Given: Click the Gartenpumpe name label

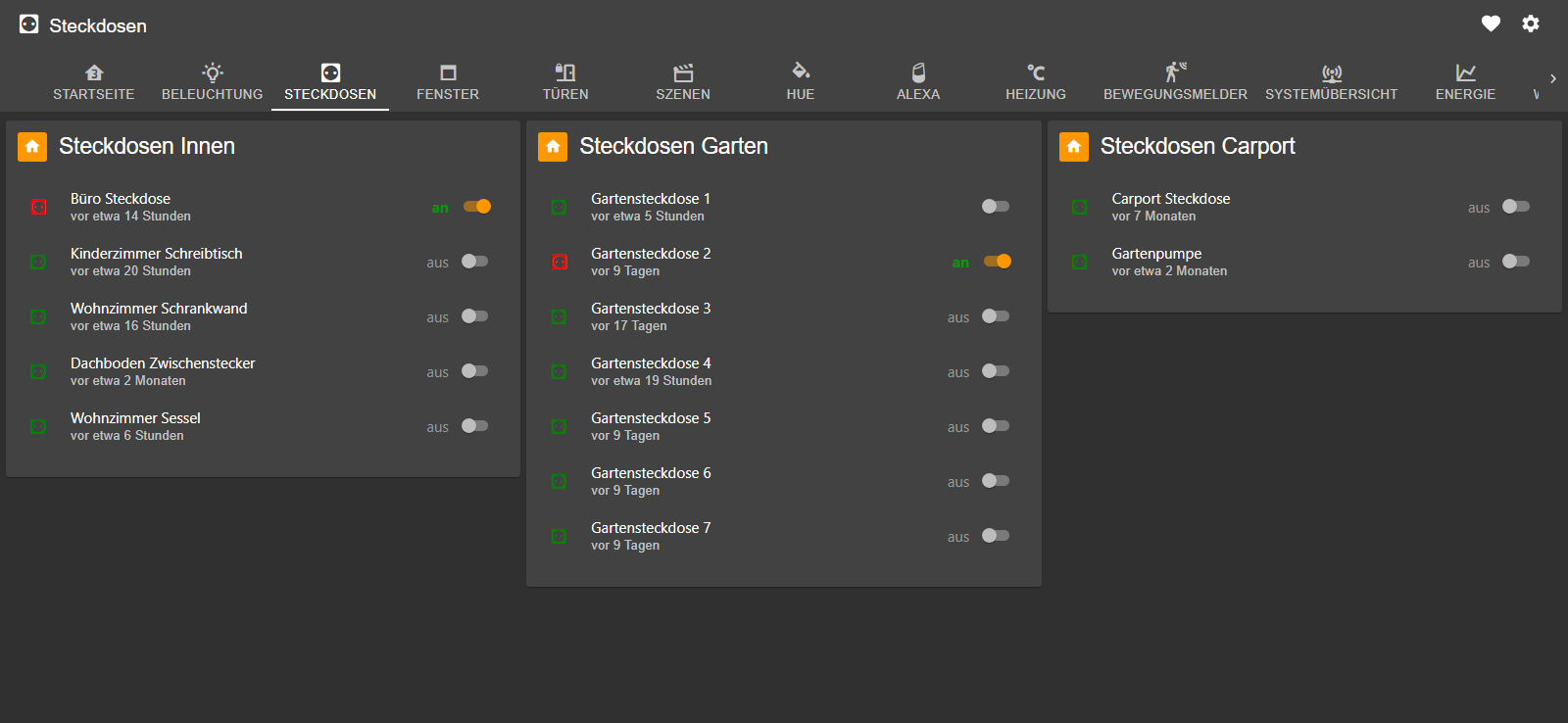Looking at the screenshot, I should tap(1156, 254).
